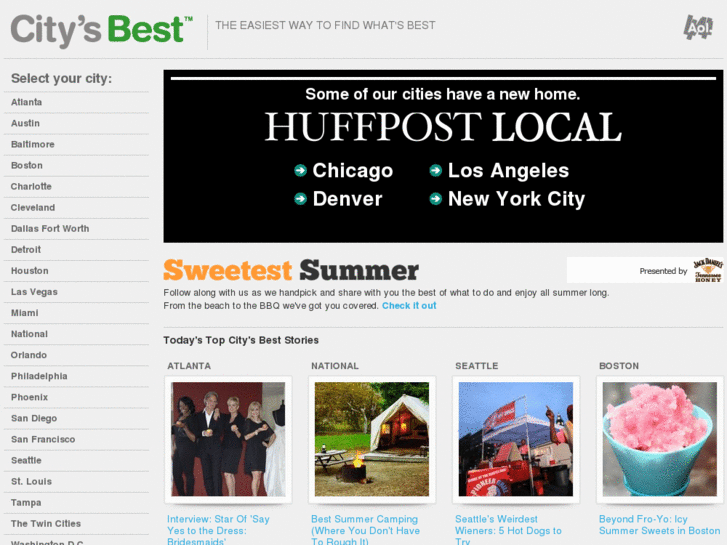Select Austin from the city list
727x545 pixels.
[x=26, y=123]
